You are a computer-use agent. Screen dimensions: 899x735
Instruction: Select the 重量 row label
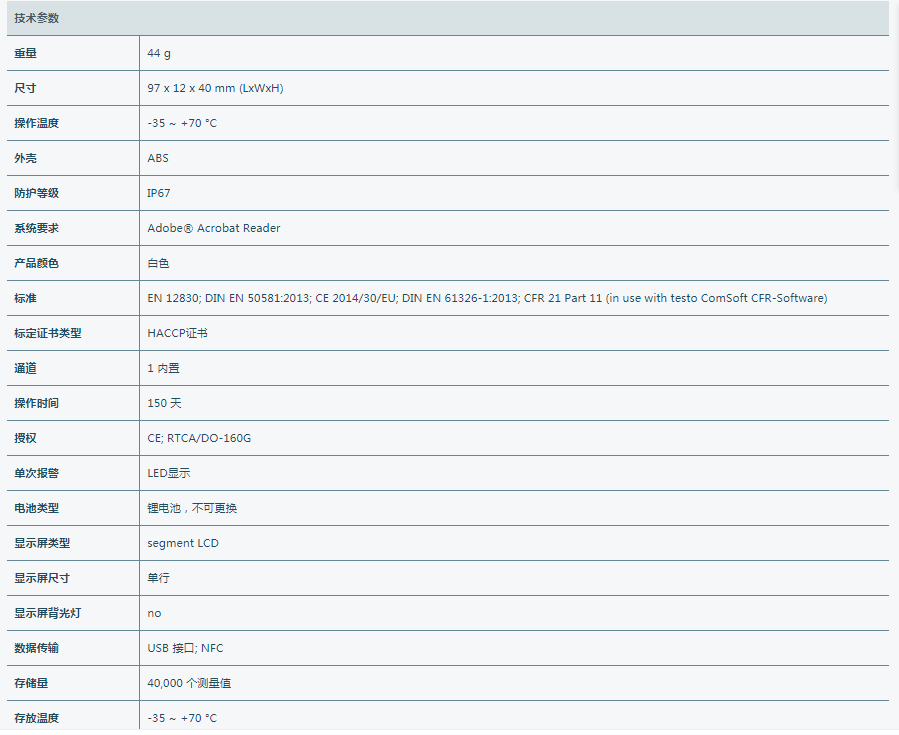25,53
